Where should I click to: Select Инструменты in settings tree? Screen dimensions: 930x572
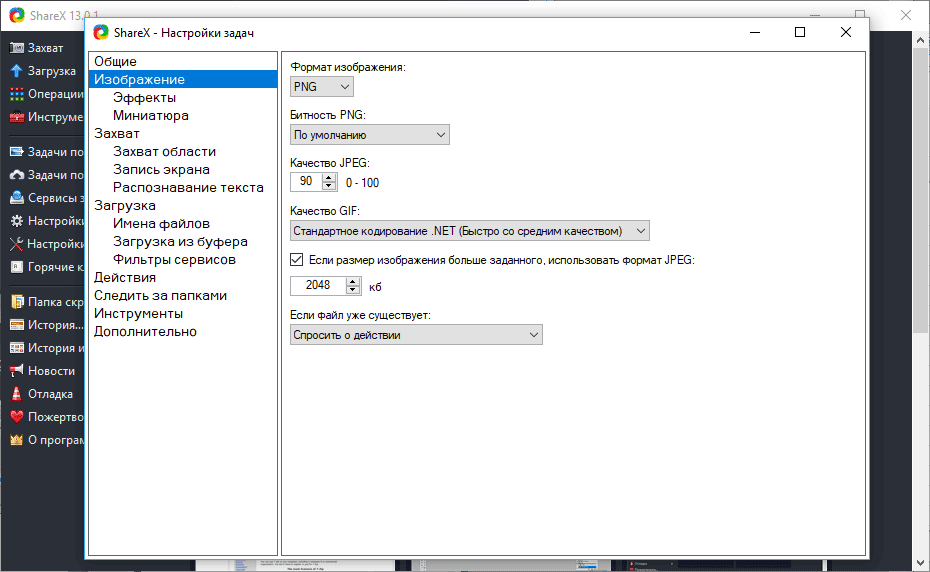tap(138, 314)
